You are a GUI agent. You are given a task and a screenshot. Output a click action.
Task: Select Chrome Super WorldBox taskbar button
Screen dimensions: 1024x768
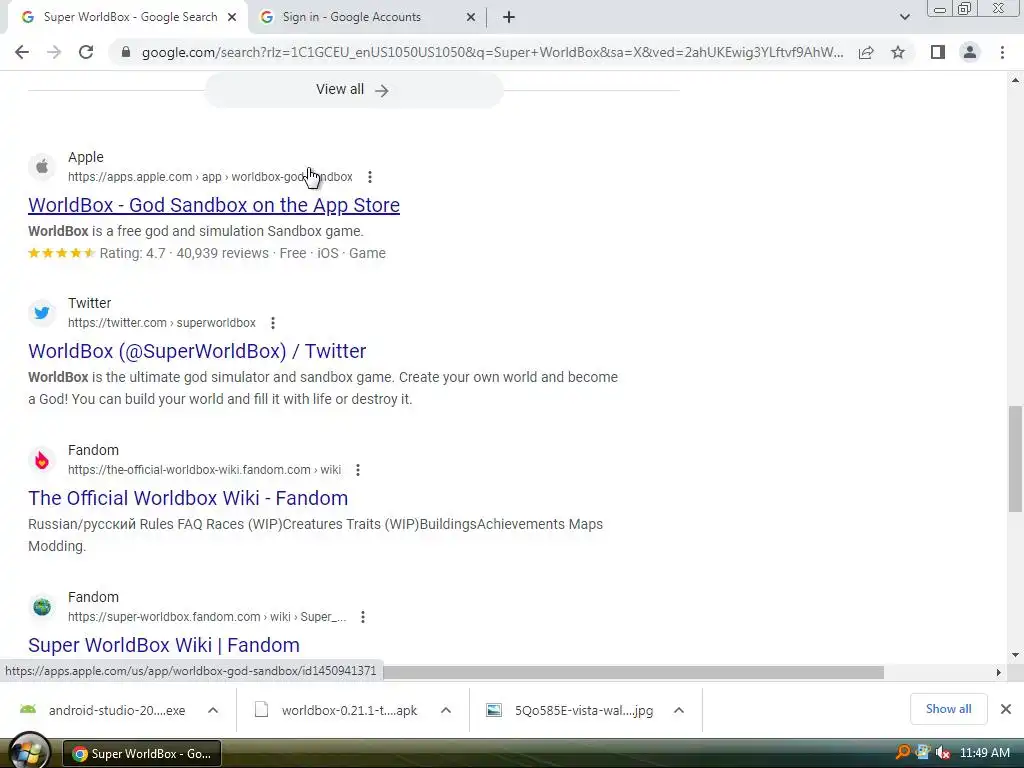click(142, 754)
